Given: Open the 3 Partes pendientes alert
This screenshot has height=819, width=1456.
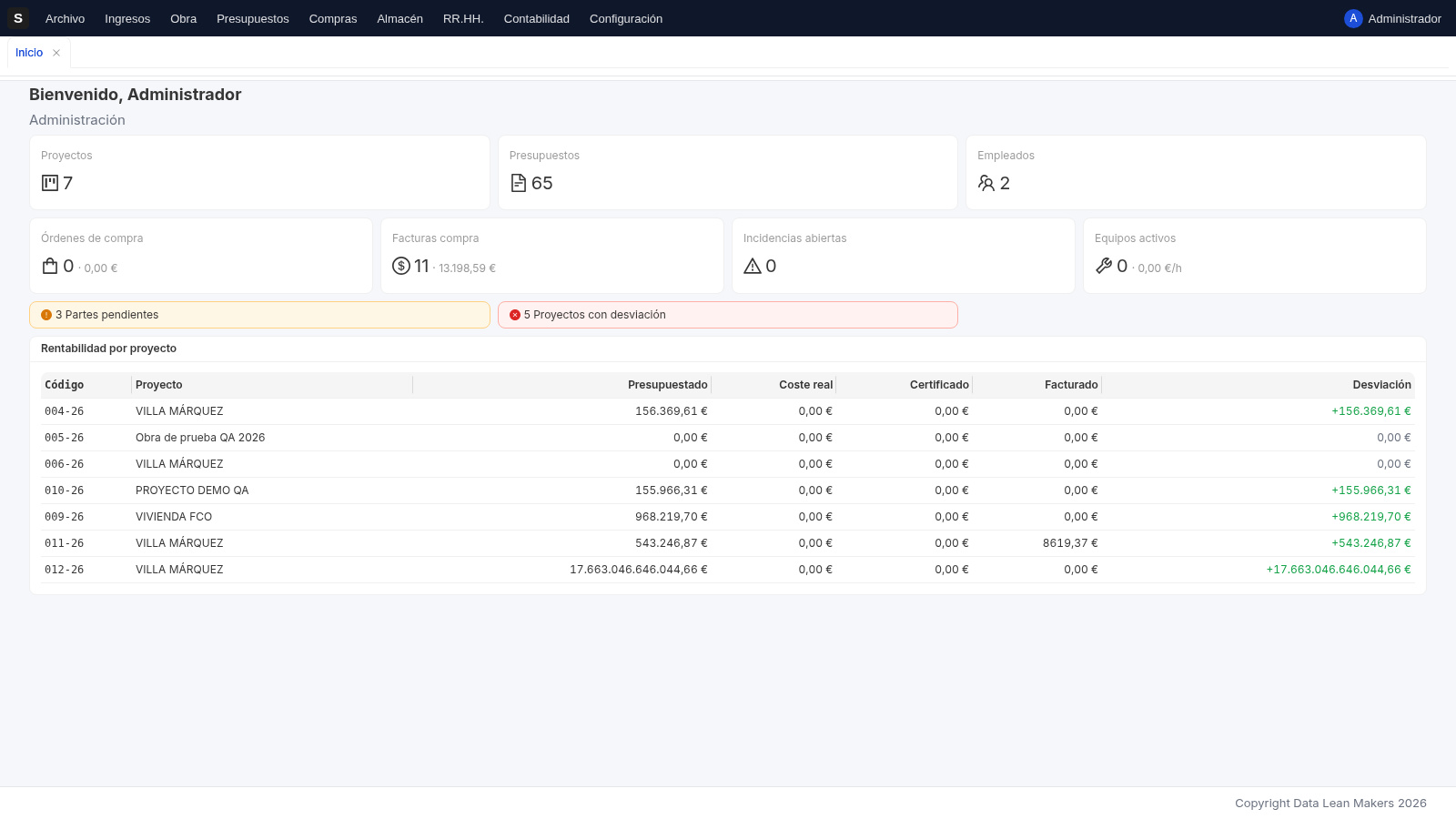Looking at the screenshot, I should click(259, 315).
